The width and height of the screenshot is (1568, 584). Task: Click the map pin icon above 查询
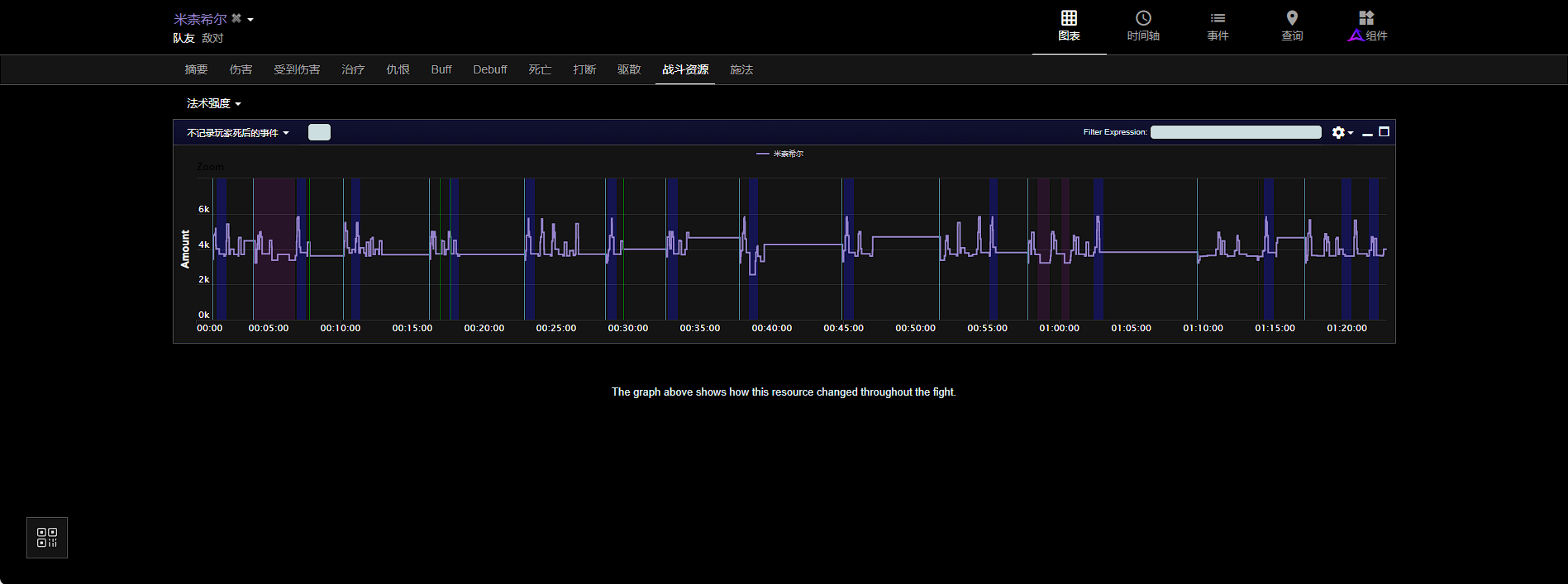1292,17
